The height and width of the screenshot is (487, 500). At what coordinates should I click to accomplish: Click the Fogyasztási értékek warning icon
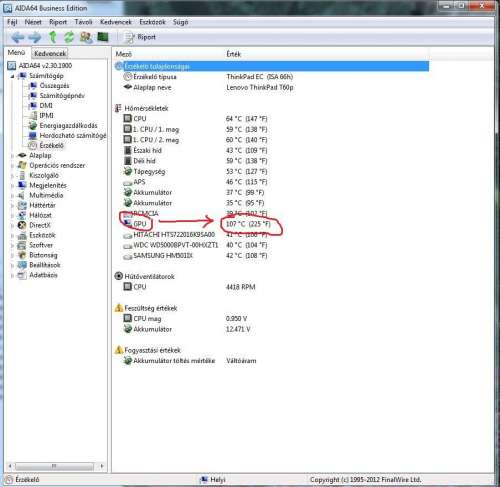(119, 350)
